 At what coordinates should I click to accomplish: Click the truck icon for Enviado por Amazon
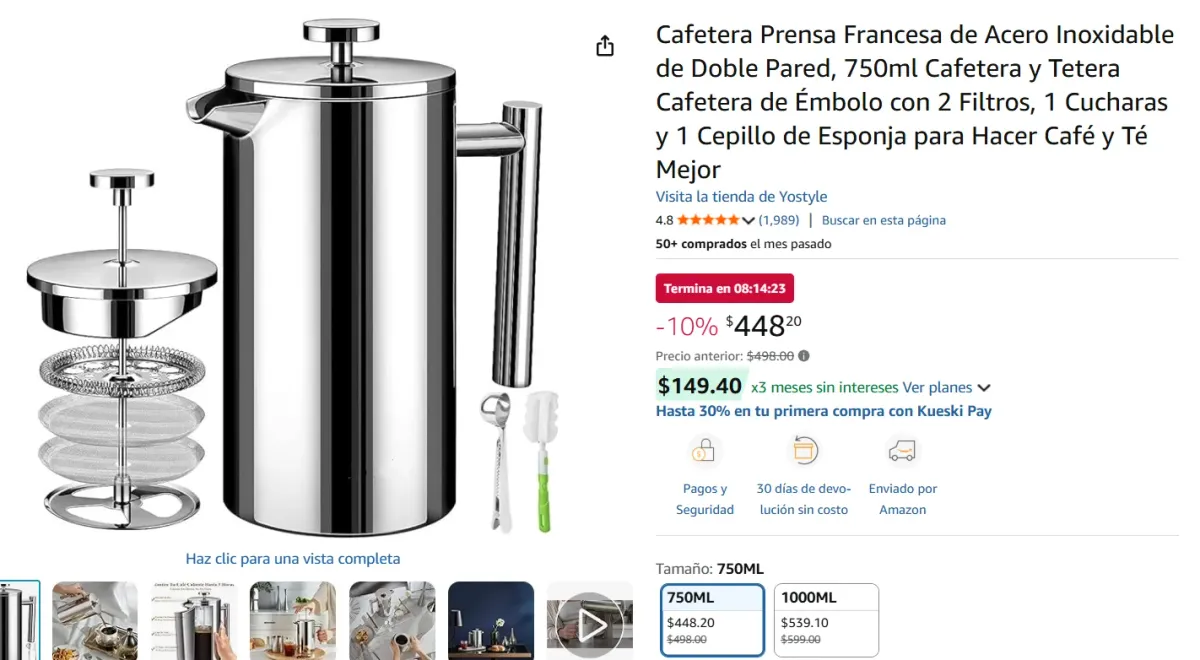(903, 452)
